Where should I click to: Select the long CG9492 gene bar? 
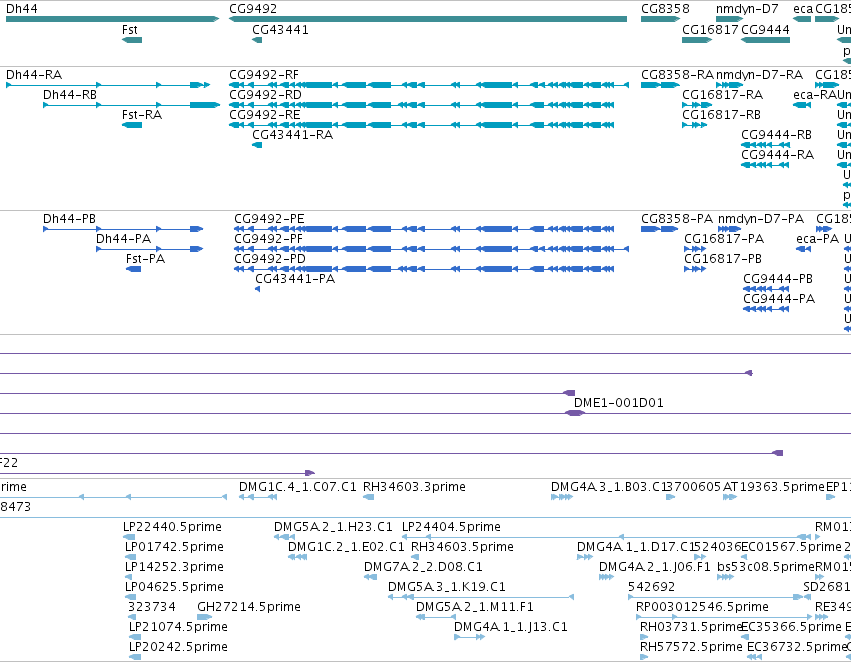tap(428, 19)
